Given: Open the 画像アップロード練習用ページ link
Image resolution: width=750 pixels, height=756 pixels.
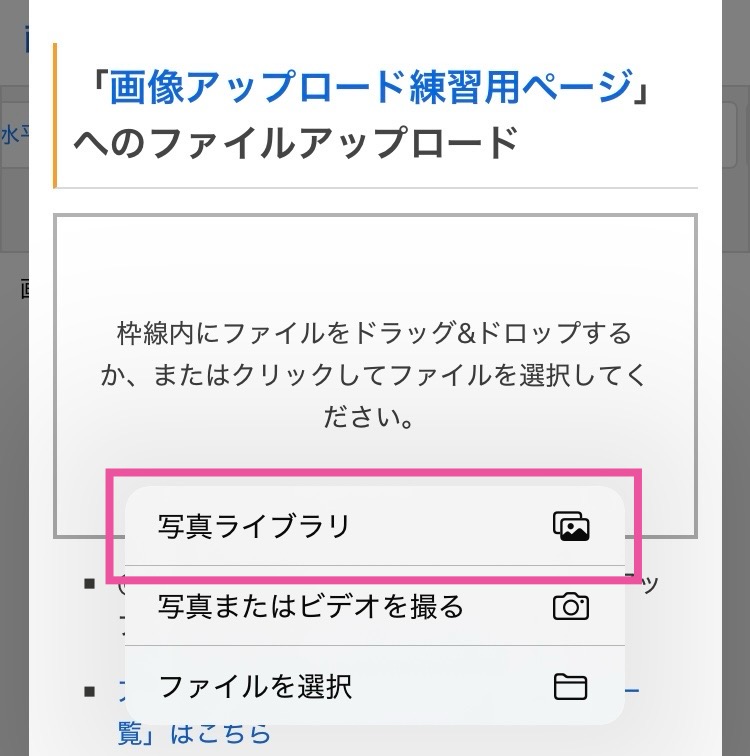Looking at the screenshot, I should pos(370,87).
